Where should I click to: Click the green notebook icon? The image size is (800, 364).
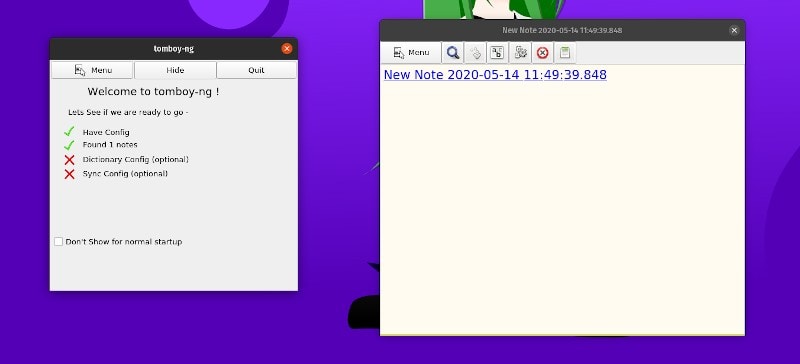point(565,53)
